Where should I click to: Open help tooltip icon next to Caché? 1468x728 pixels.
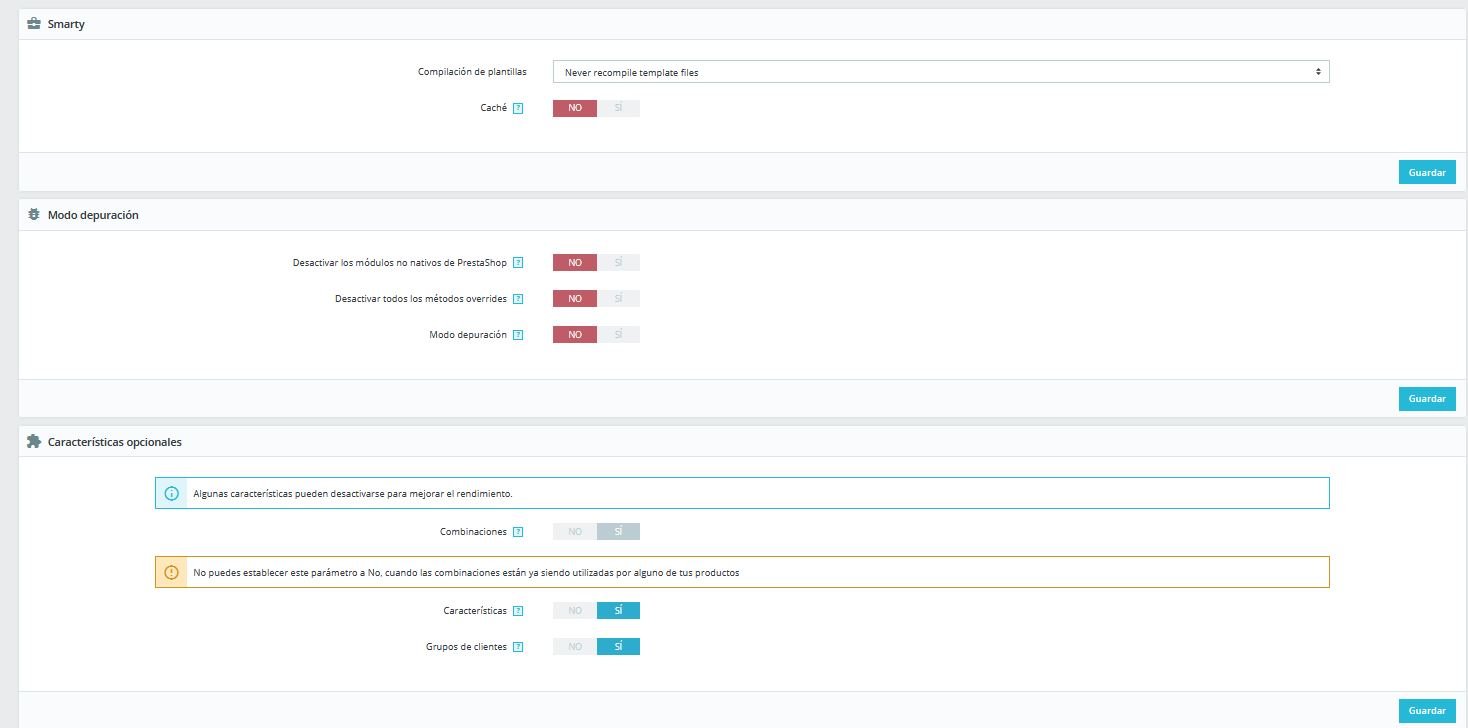518,108
